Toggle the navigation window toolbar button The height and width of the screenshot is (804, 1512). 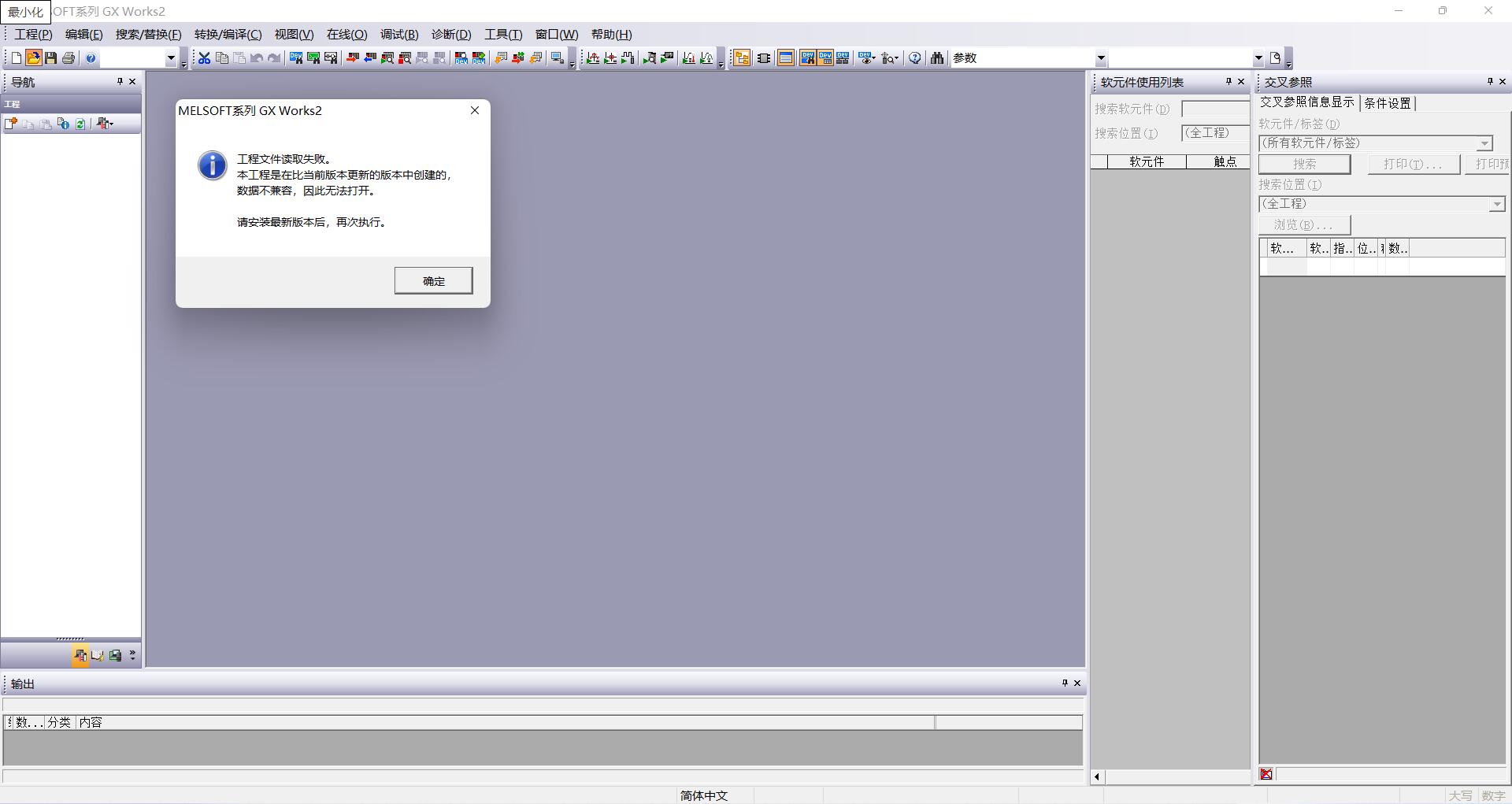pyautogui.click(x=741, y=58)
